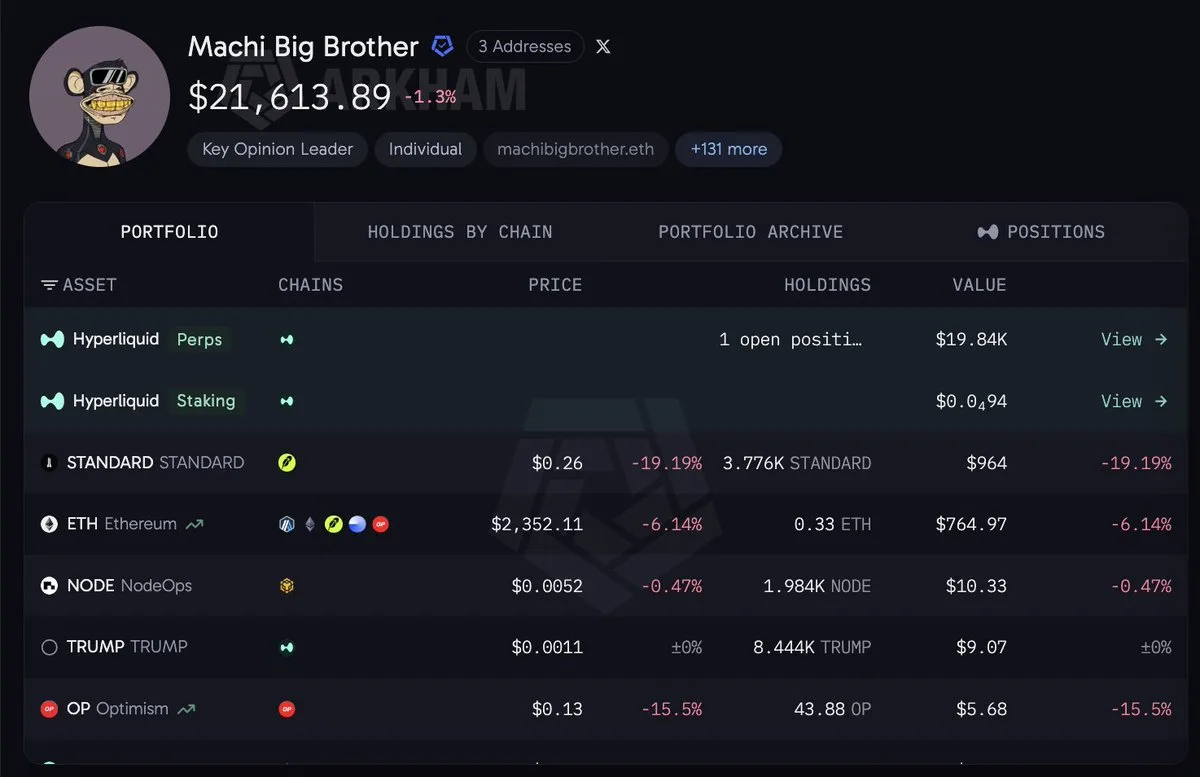Click the red Optimism chain icon in the ETH row

click(380, 524)
